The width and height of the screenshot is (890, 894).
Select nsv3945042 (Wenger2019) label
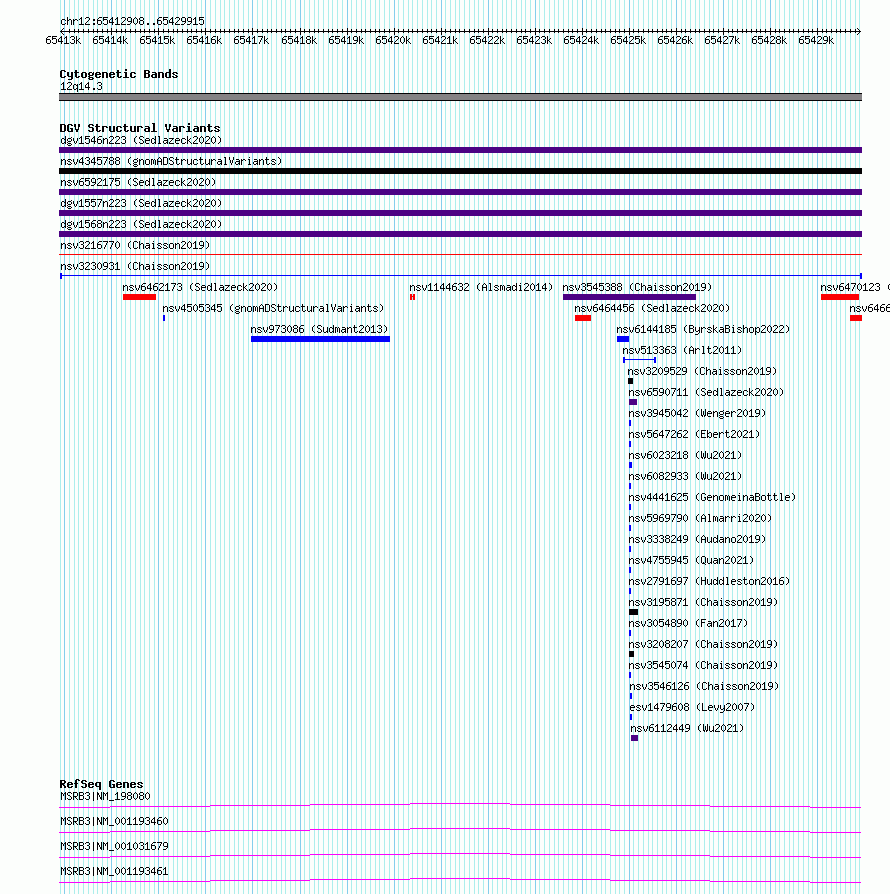[697, 413]
